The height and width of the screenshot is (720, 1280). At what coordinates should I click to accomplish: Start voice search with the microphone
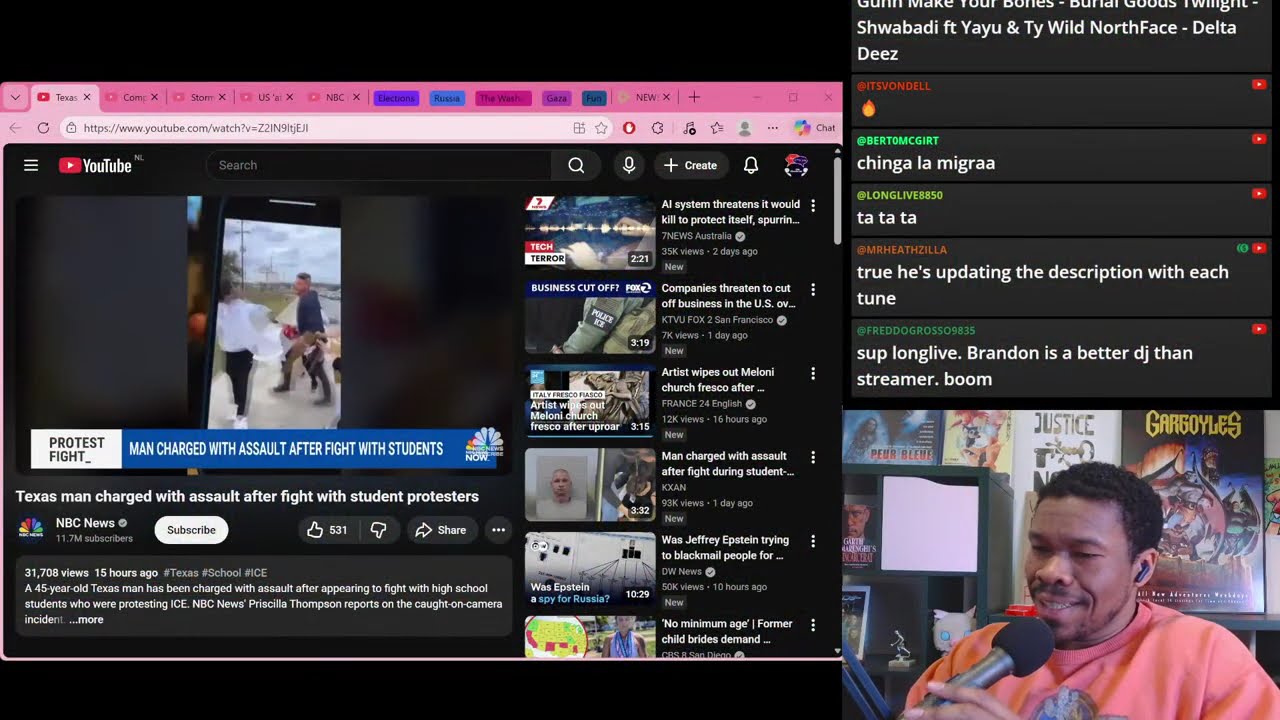[x=629, y=165]
